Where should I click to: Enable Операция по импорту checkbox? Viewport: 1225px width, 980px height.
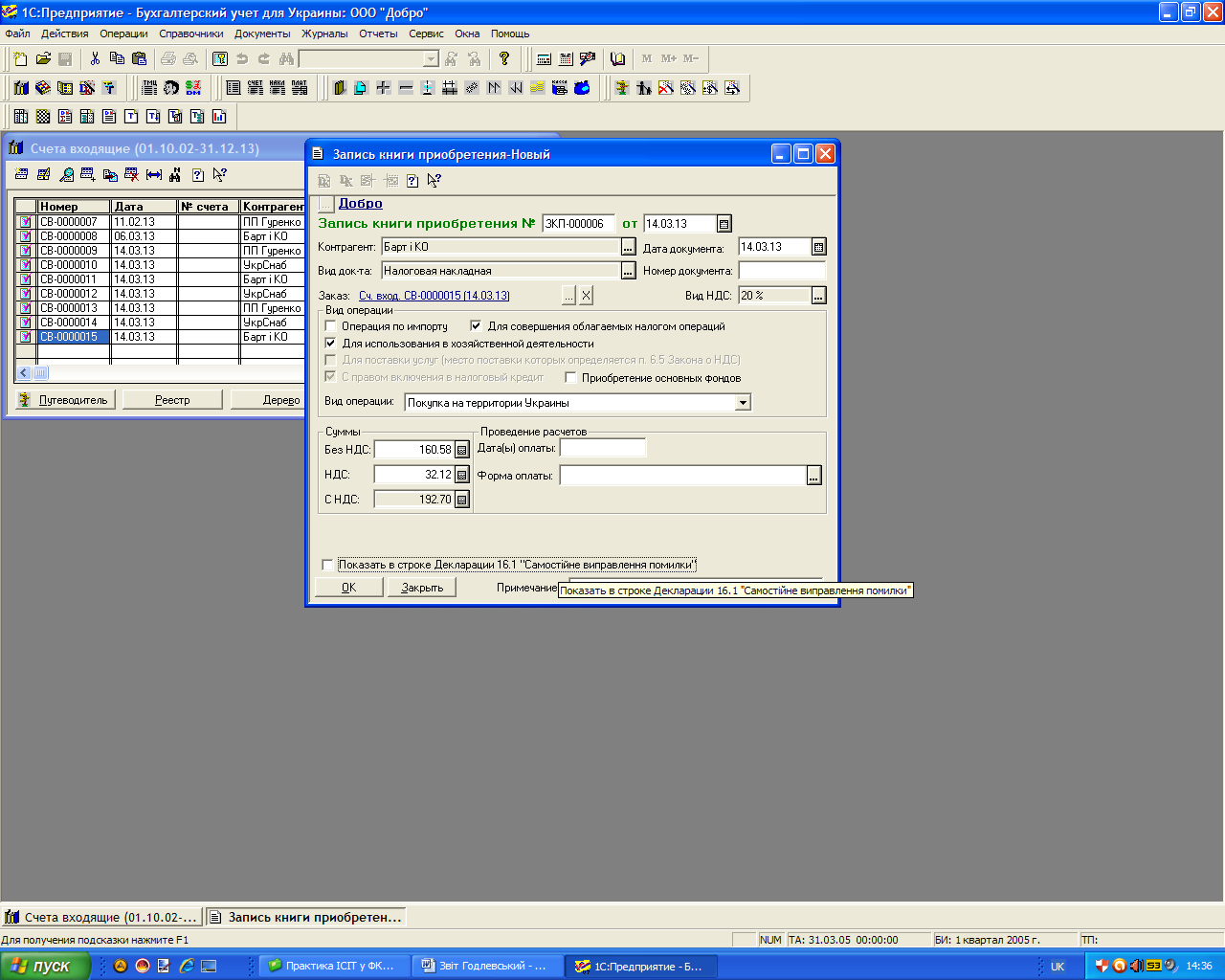pos(330,326)
